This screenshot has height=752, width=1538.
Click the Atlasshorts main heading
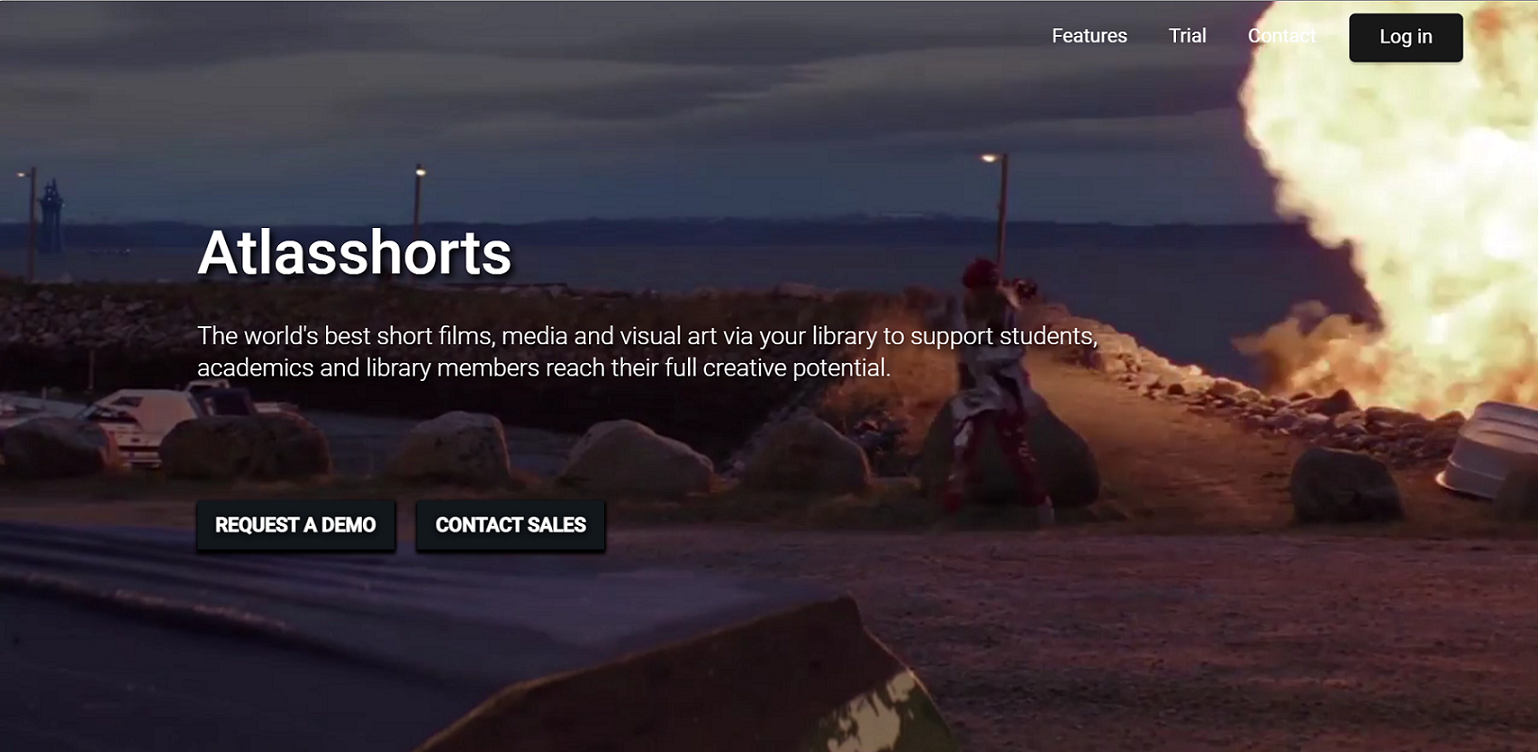354,253
